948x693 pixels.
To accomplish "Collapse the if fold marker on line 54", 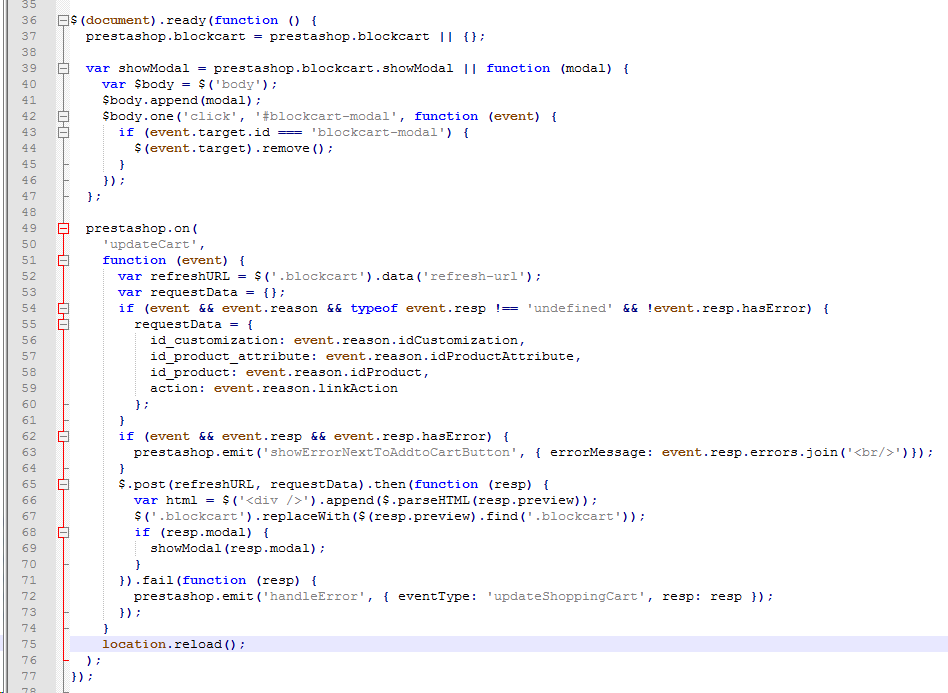I will [63, 308].
